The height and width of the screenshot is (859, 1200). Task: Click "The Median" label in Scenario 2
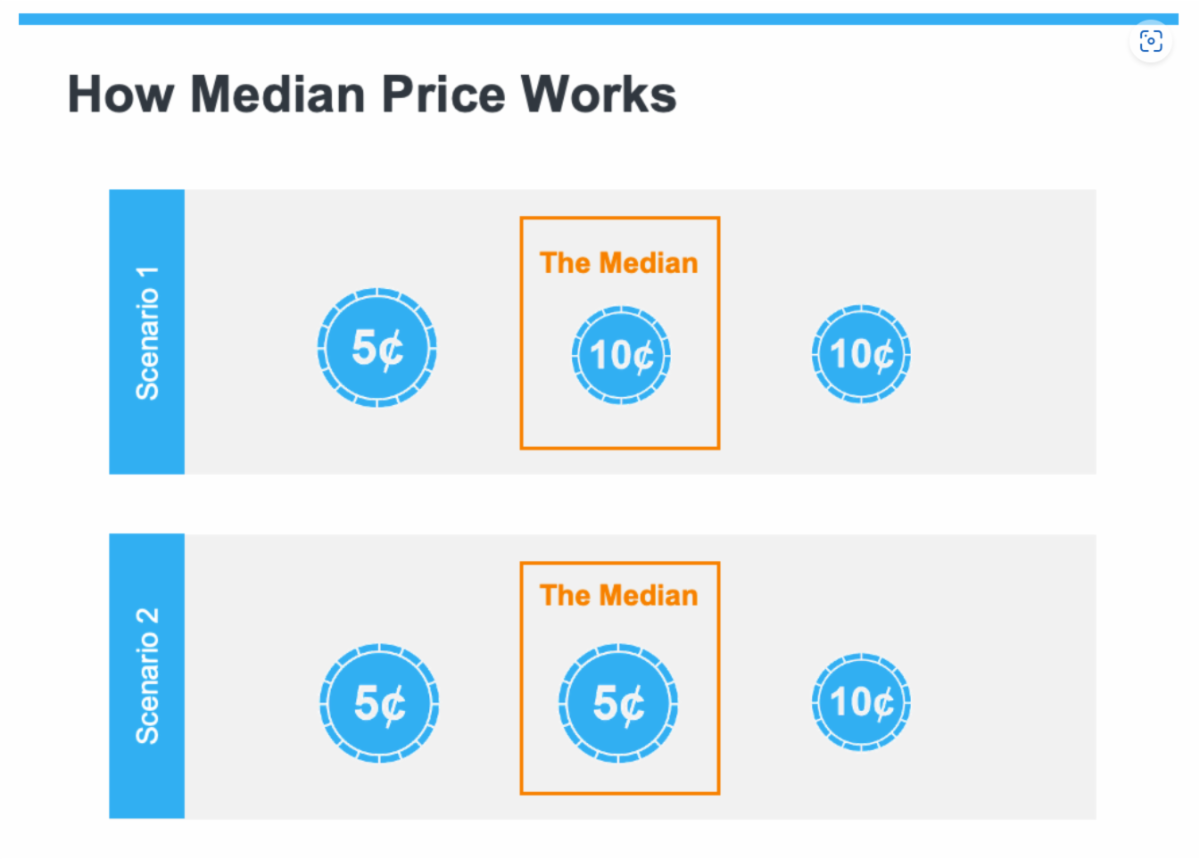pos(619,595)
